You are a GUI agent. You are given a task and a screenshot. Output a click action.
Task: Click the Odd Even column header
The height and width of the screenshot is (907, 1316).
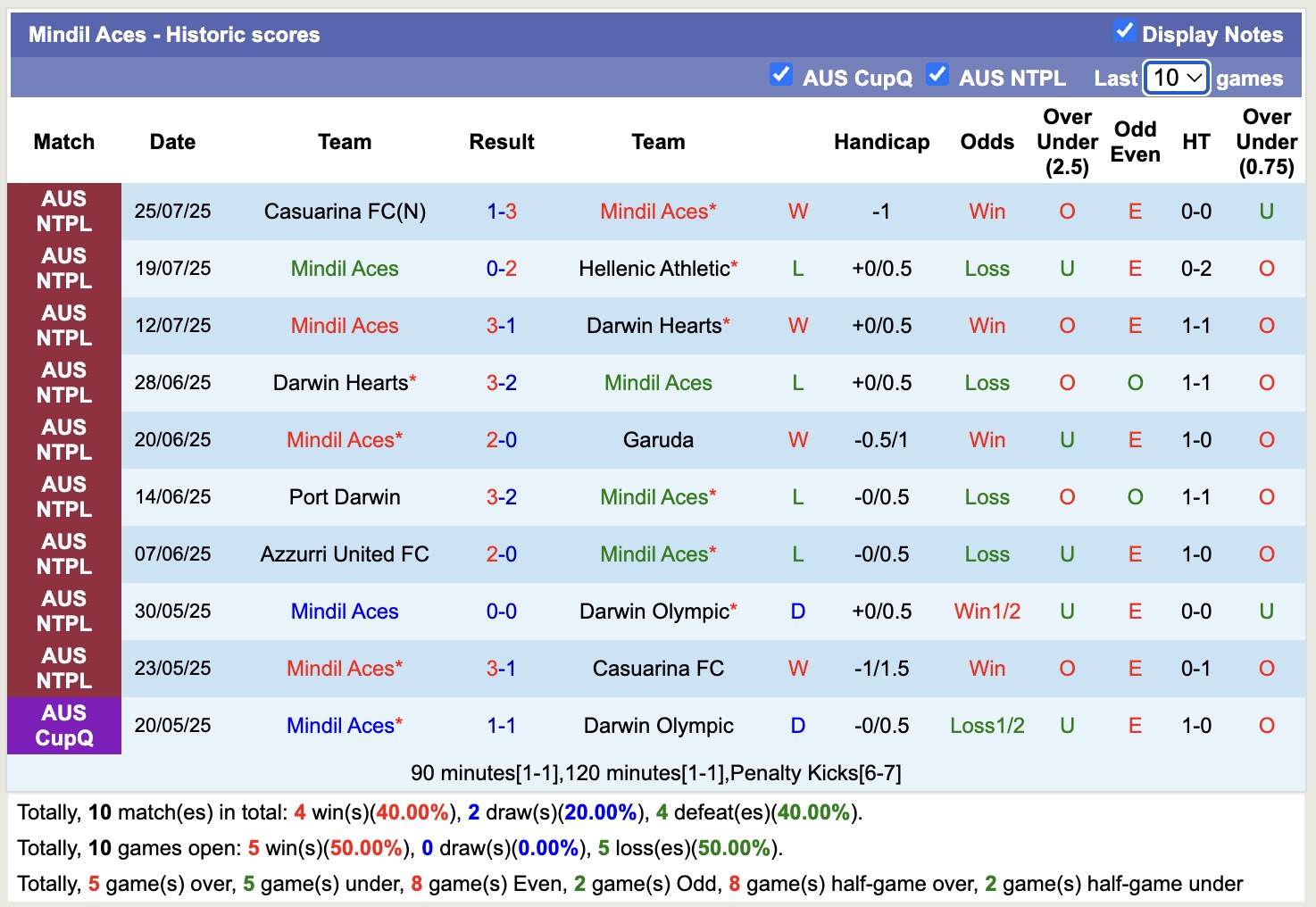coord(1135,142)
